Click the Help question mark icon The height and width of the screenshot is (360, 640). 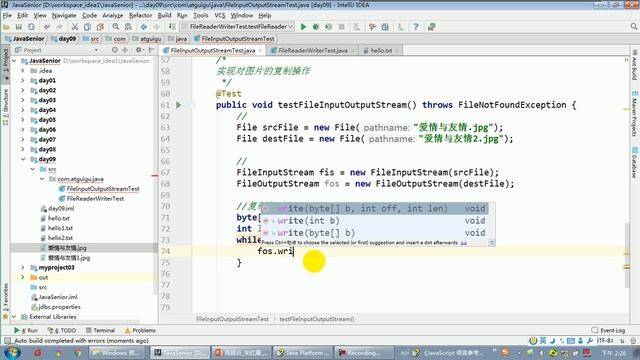click(416, 27)
